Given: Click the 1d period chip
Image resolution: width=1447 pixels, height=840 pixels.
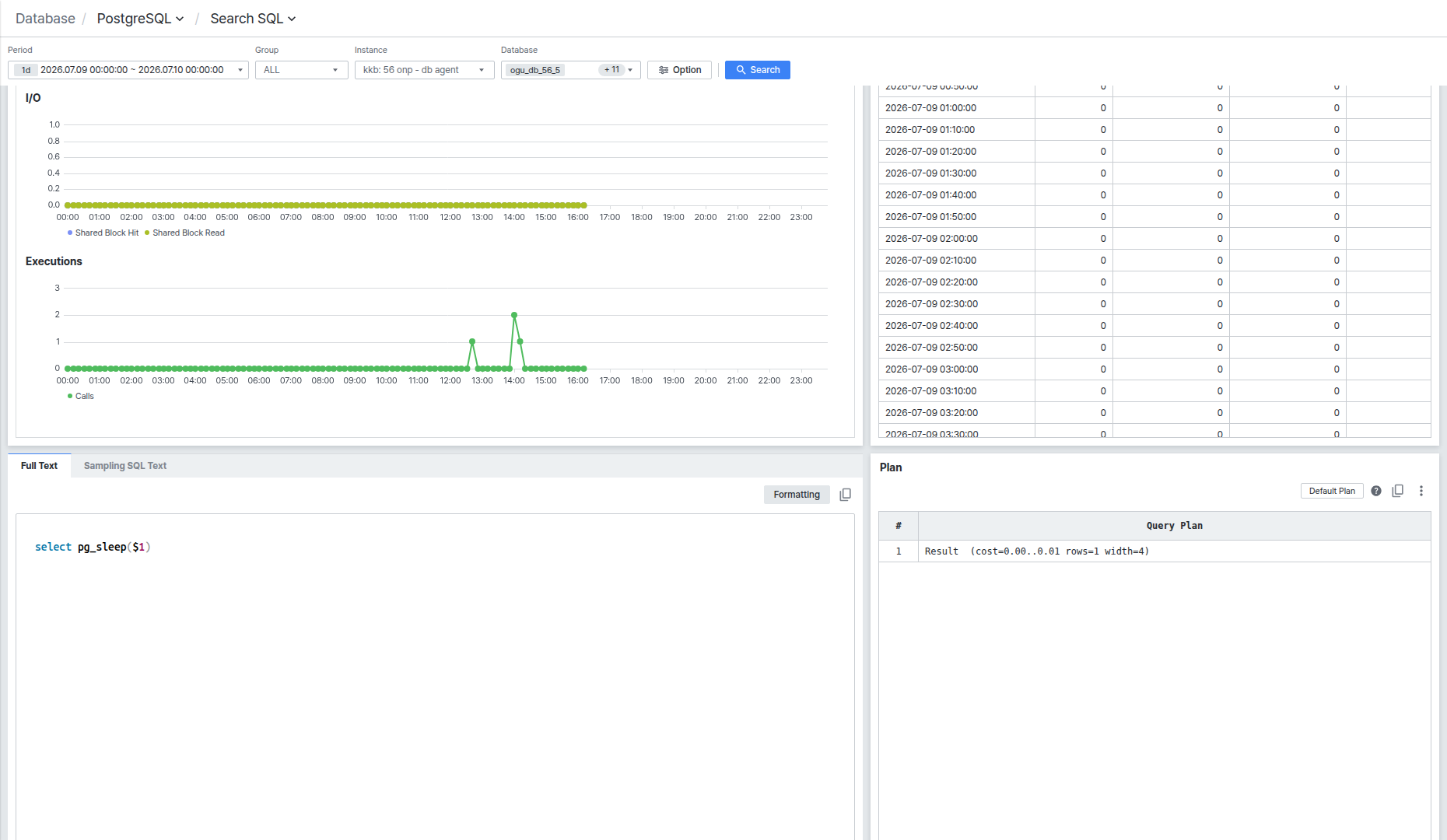Looking at the screenshot, I should tap(26, 70).
